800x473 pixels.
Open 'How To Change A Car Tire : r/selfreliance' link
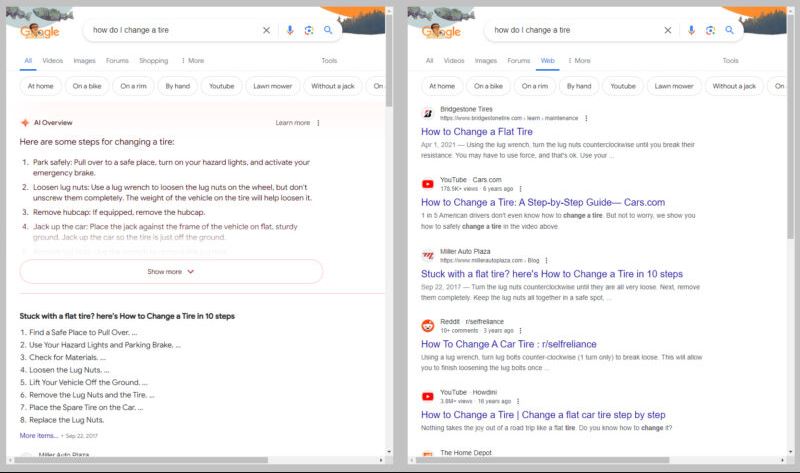coord(509,344)
